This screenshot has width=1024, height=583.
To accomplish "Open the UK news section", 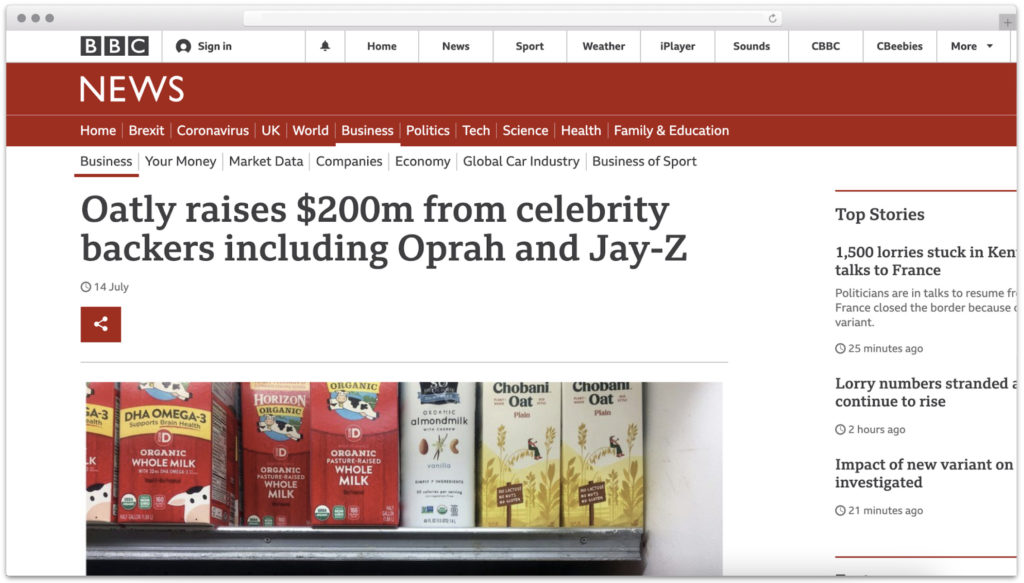I will [x=270, y=131].
